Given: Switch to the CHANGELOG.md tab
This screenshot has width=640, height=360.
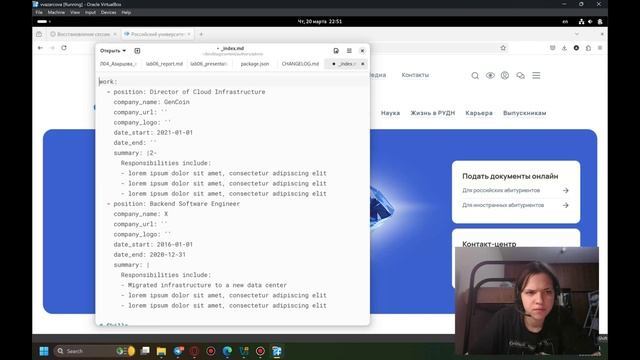Looking at the screenshot, I should click(x=300, y=64).
